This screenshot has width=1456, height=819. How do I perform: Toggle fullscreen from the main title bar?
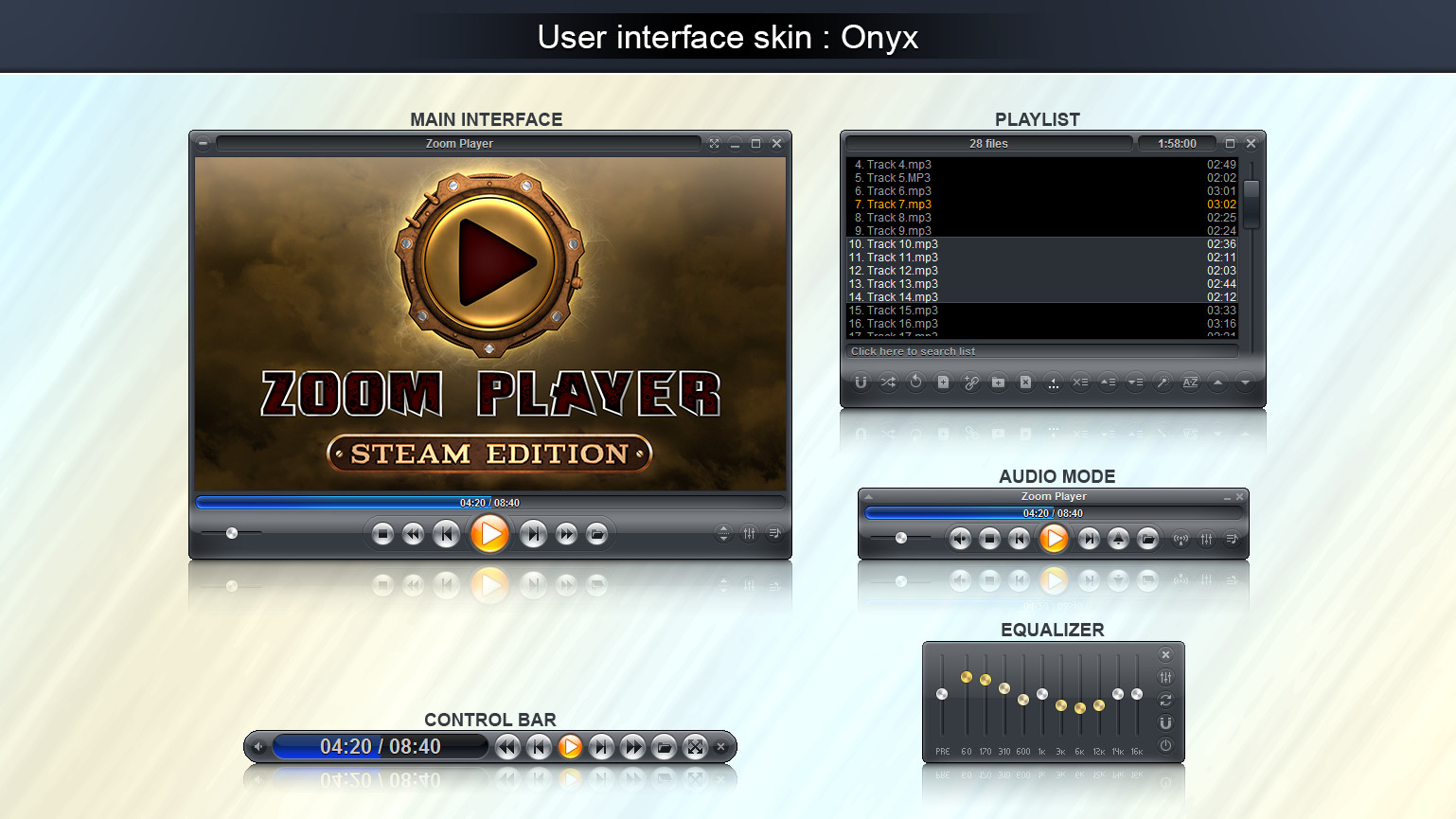tap(714, 143)
